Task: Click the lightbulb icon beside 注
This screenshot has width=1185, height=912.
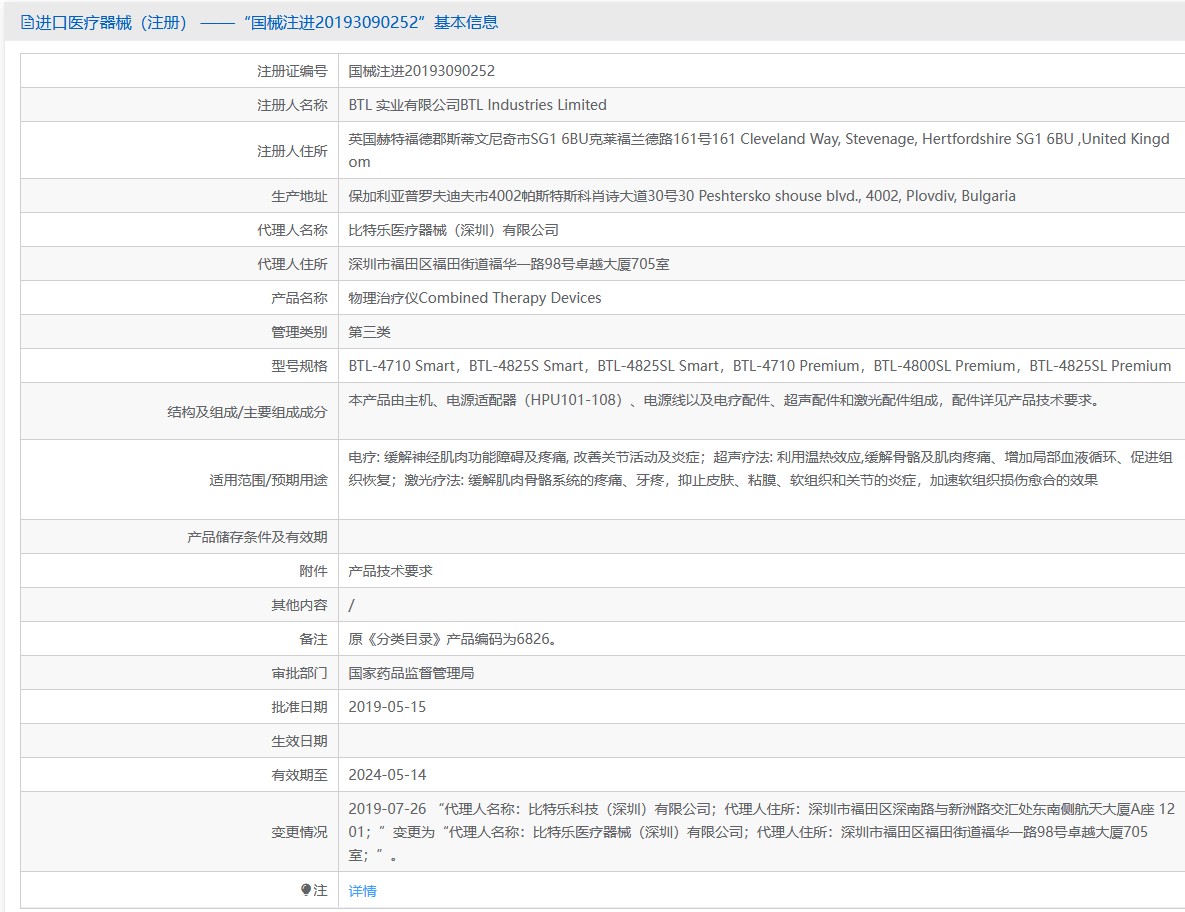Action: pos(306,890)
